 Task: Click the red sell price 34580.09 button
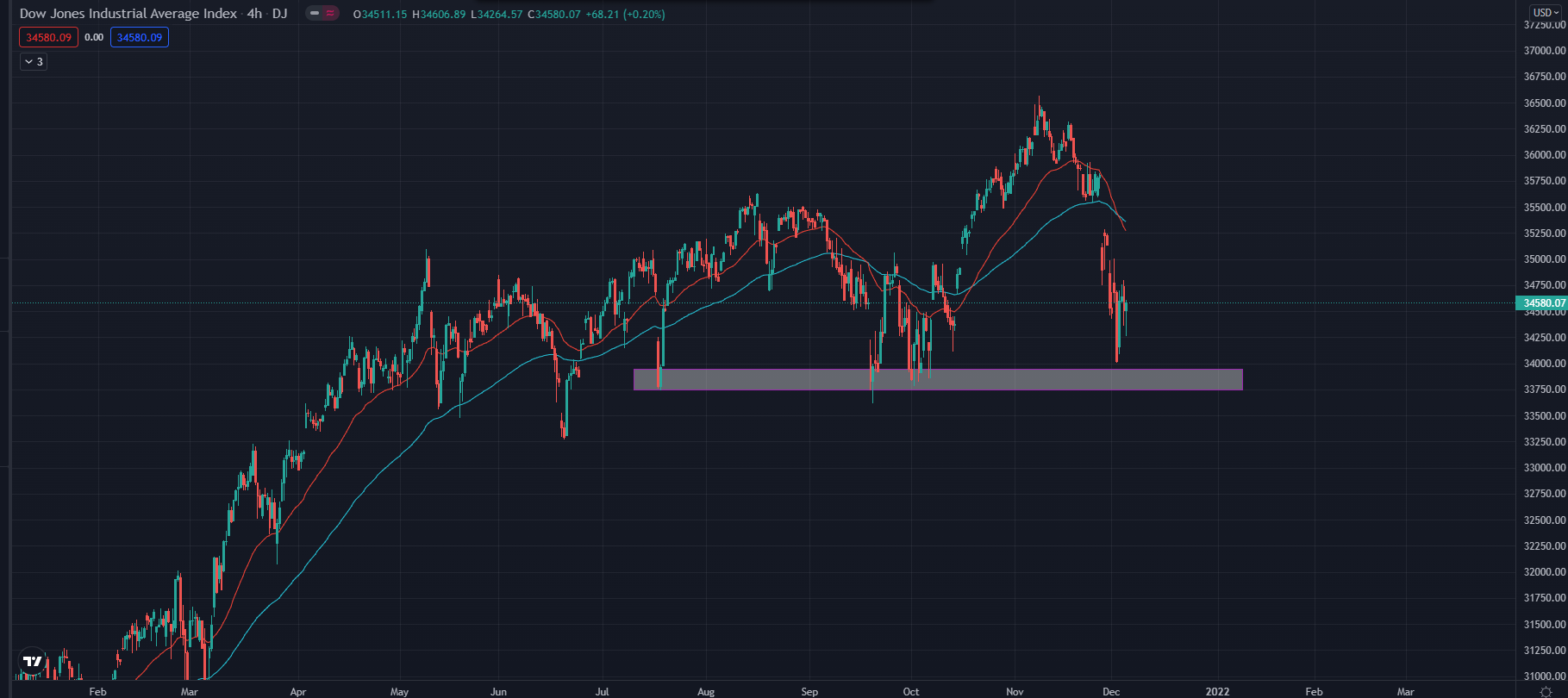[x=48, y=37]
